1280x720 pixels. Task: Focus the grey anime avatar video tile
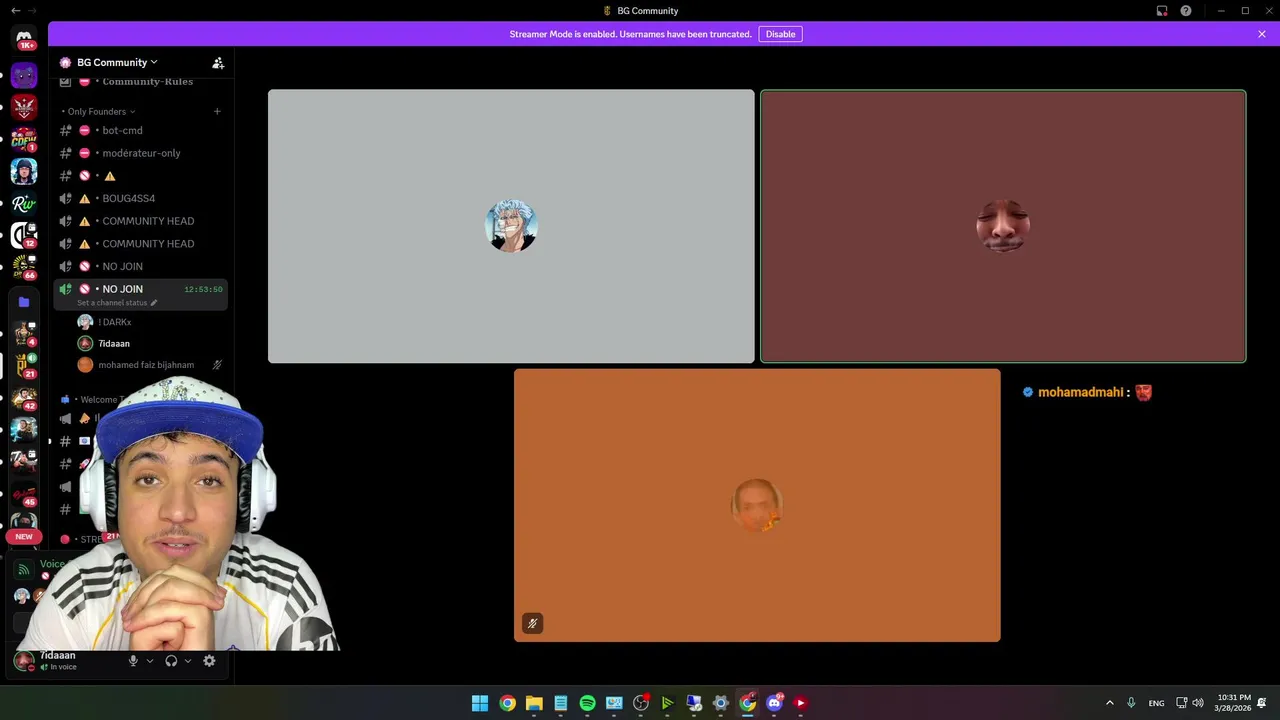511,226
